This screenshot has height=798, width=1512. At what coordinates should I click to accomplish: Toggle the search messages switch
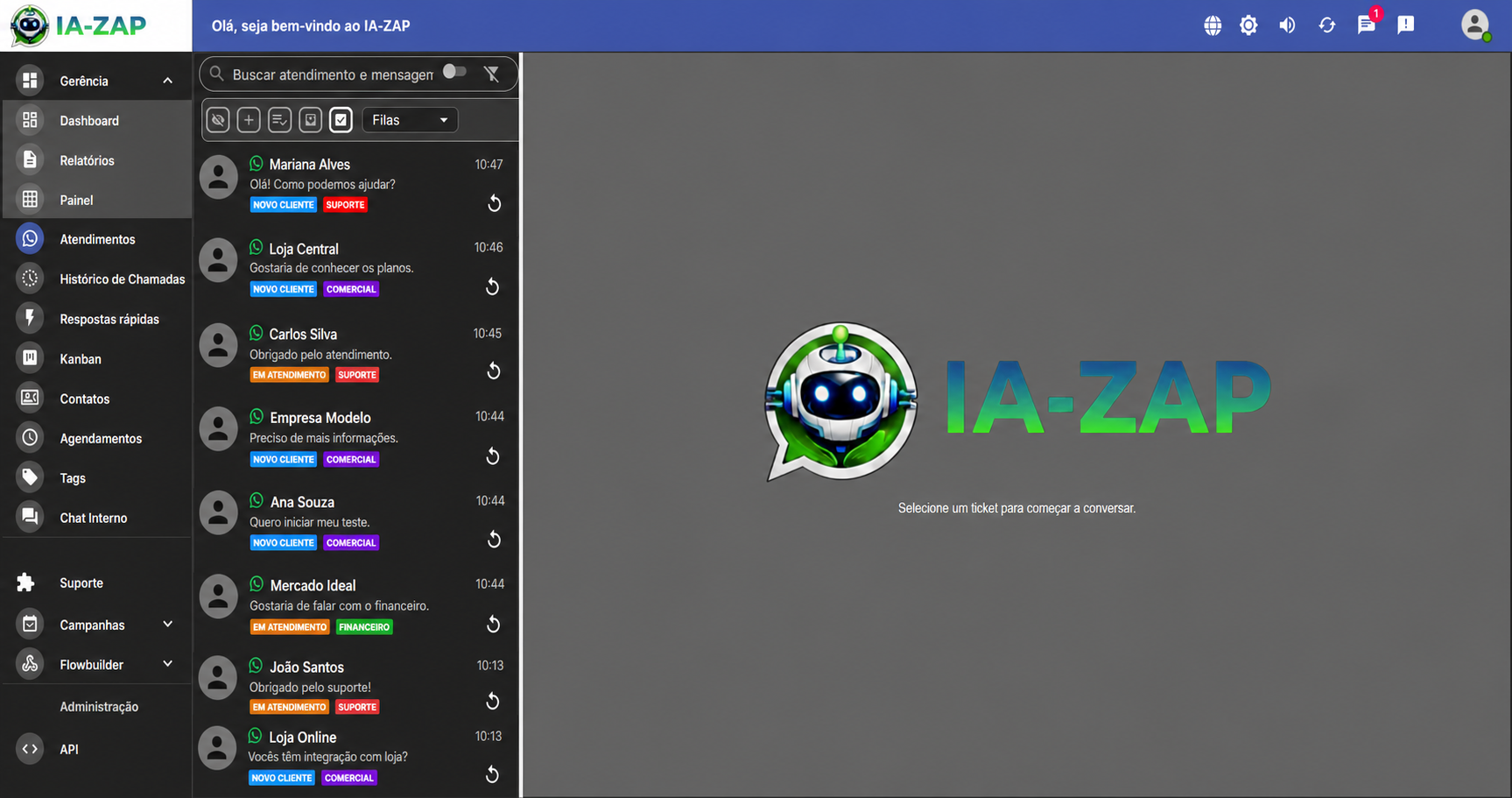pyautogui.click(x=454, y=72)
